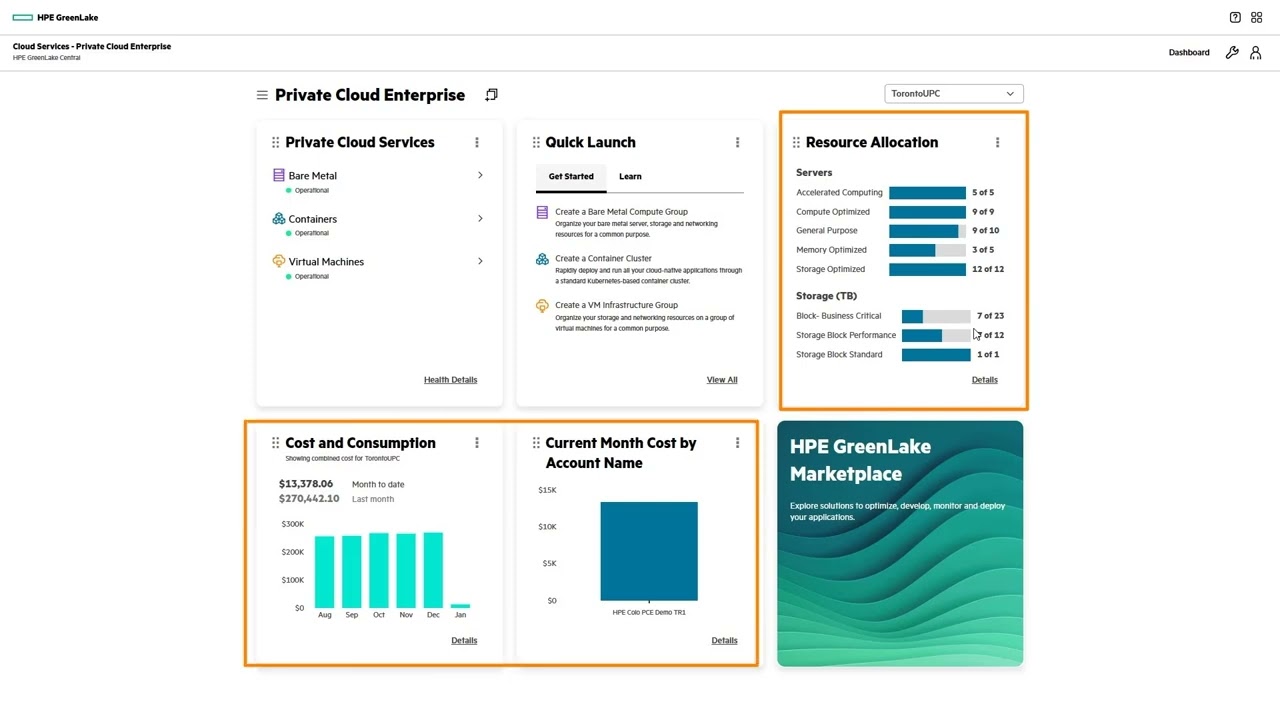Open Details link in Resource Allocation

pos(985,380)
